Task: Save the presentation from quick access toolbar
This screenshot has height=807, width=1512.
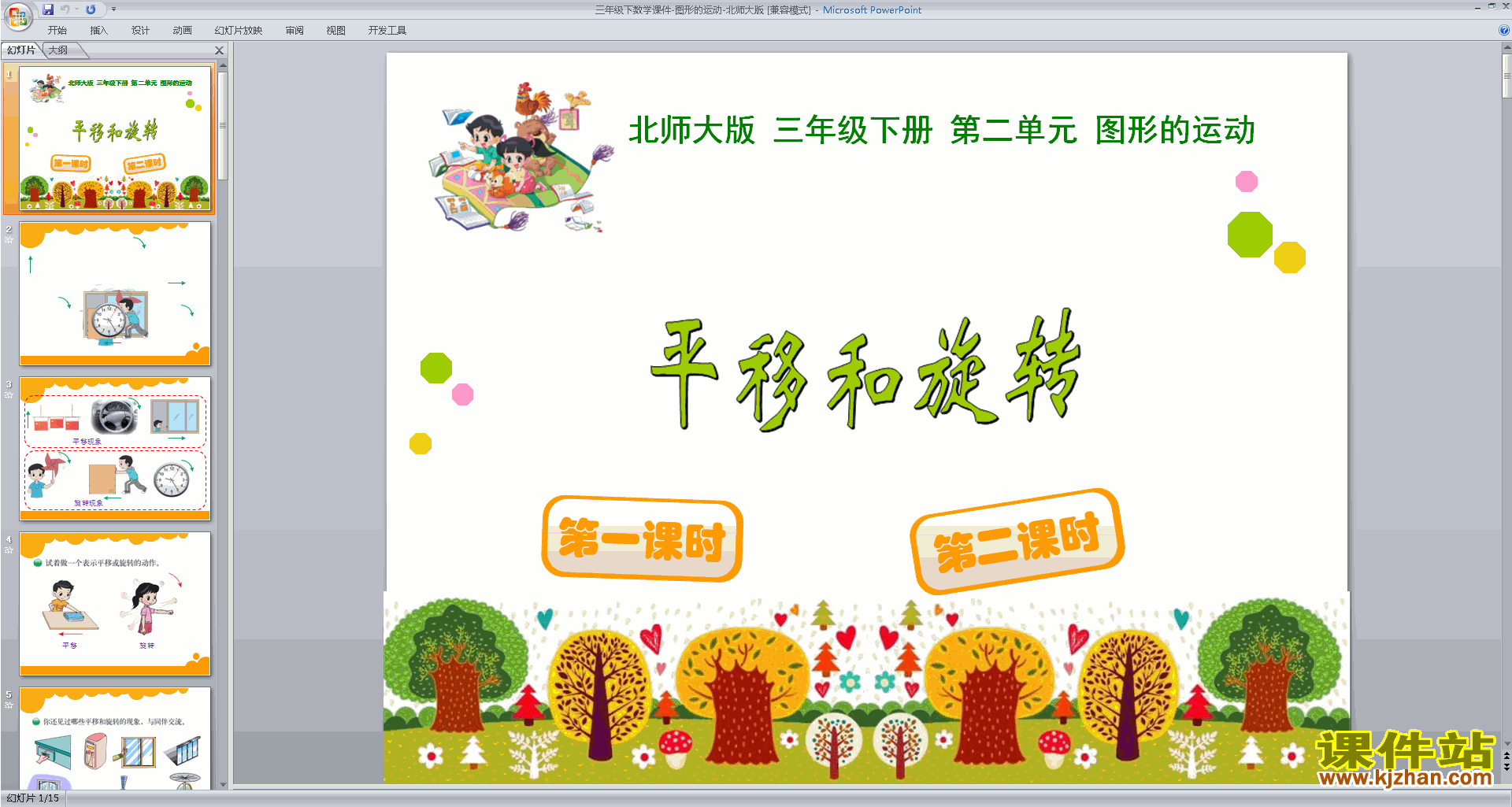Action: tap(48, 9)
